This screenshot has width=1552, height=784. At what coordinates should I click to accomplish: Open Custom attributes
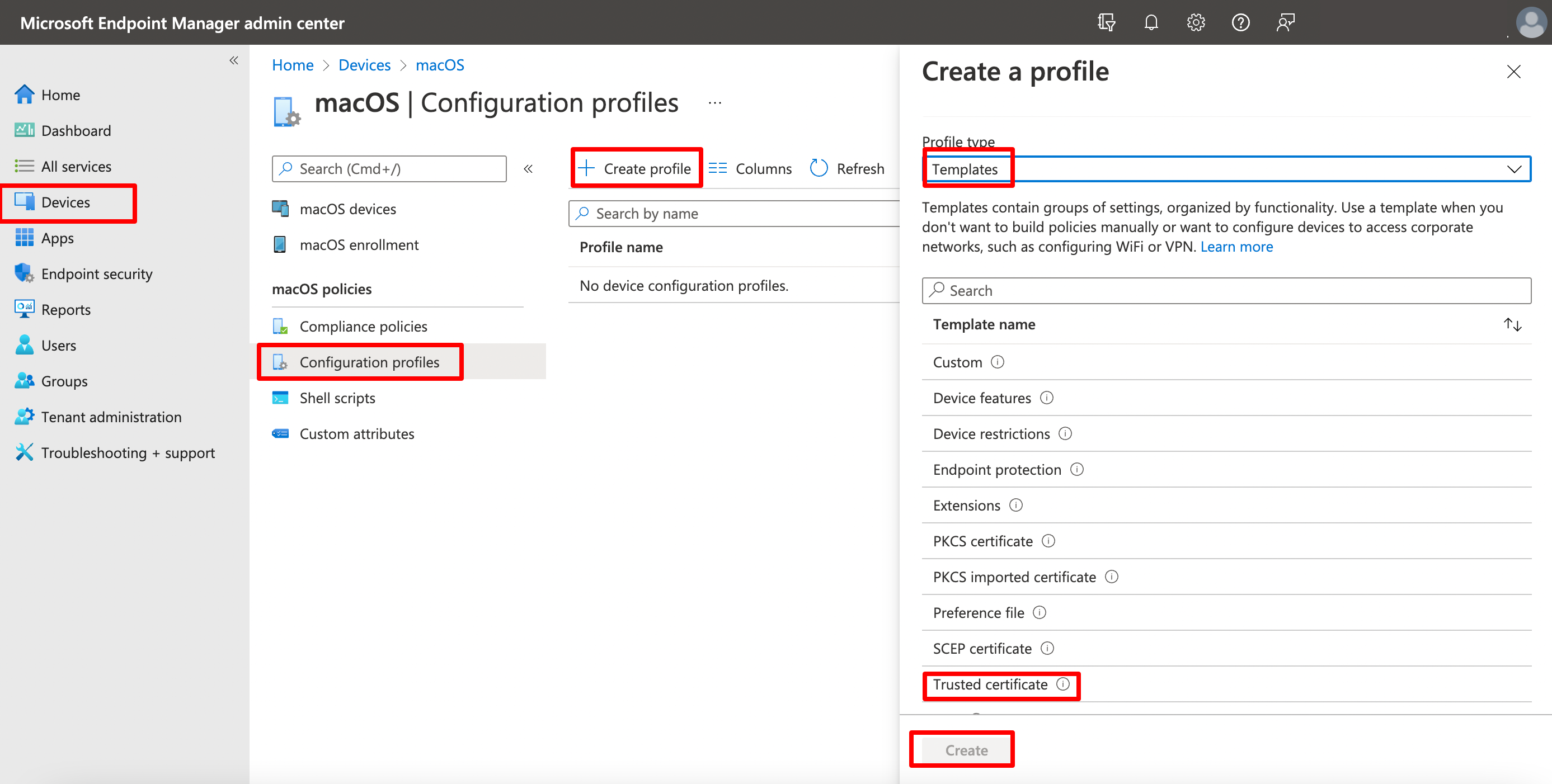(357, 433)
